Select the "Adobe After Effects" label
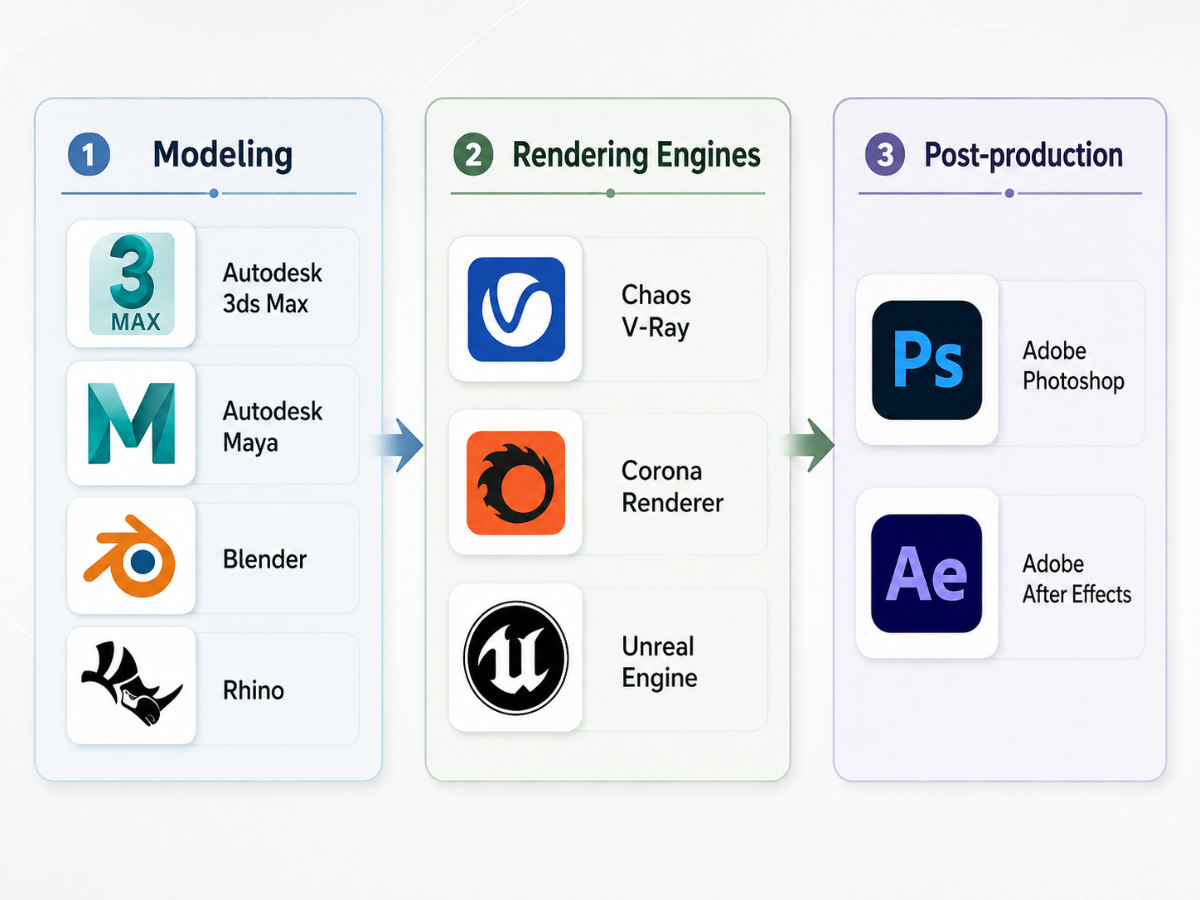The width and height of the screenshot is (1200, 900). pyautogui.click(x=1077, y=579)
